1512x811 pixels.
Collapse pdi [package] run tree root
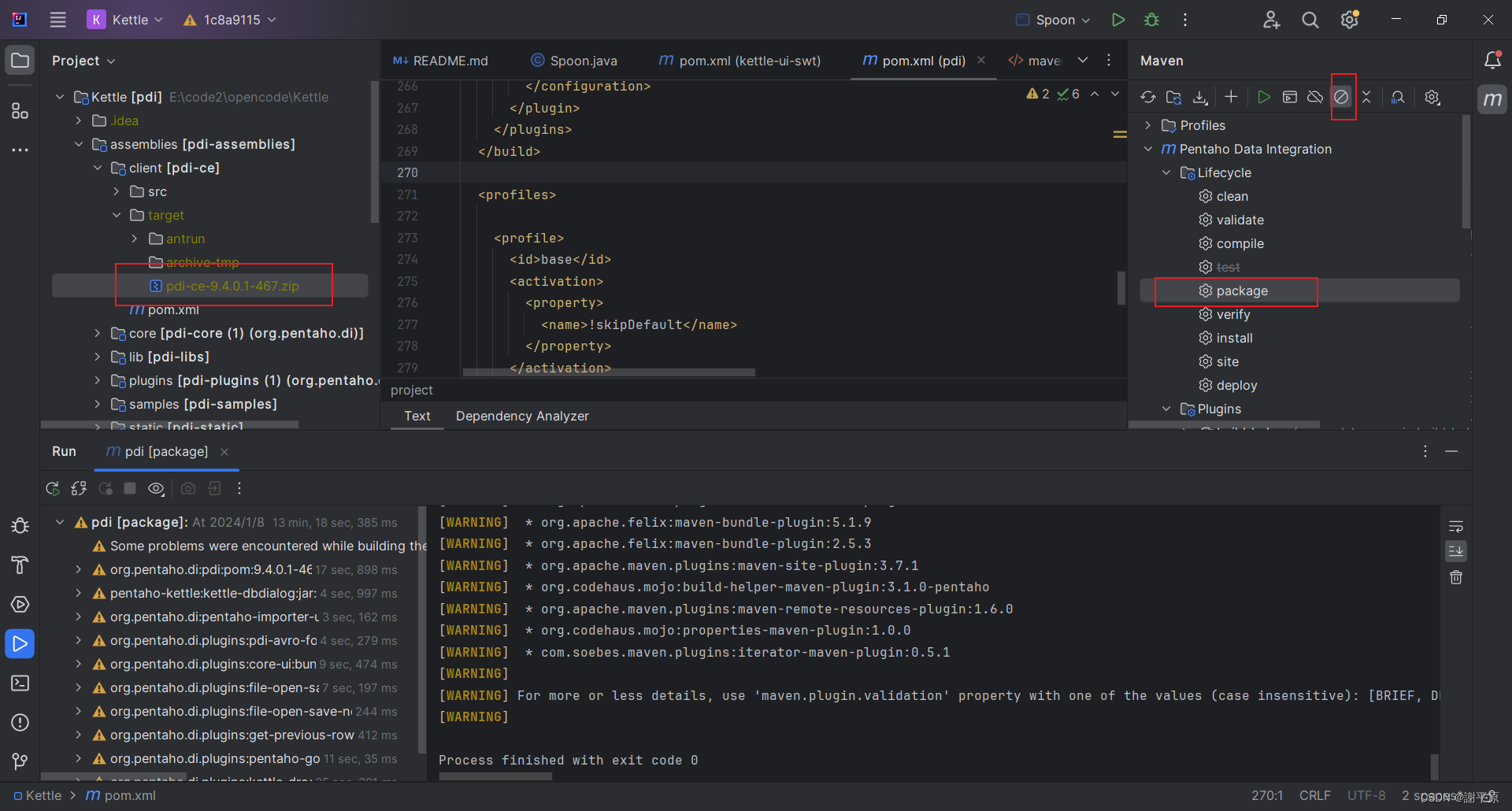pos(60,522)
